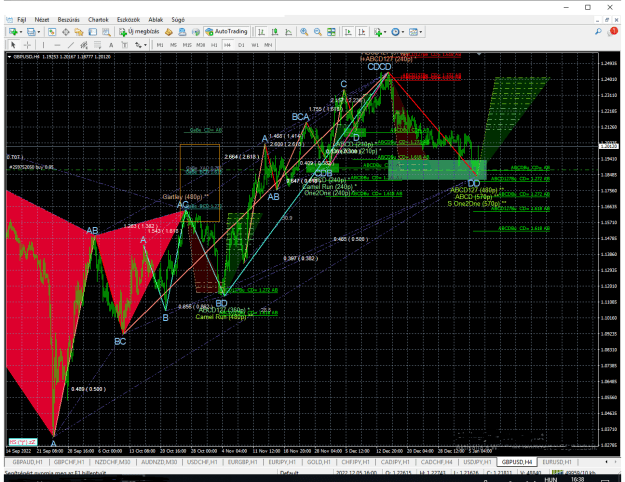Select the Fibonacci retracement tool
The image size is (625, 482).
tap(97, 45)
